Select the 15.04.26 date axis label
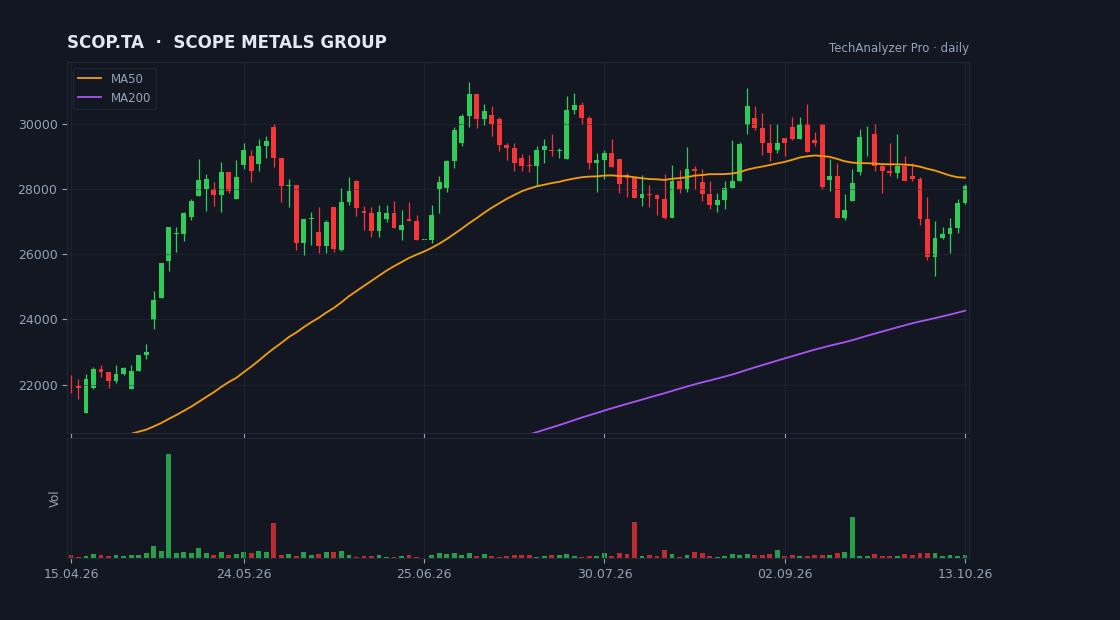 pos(70,574)
